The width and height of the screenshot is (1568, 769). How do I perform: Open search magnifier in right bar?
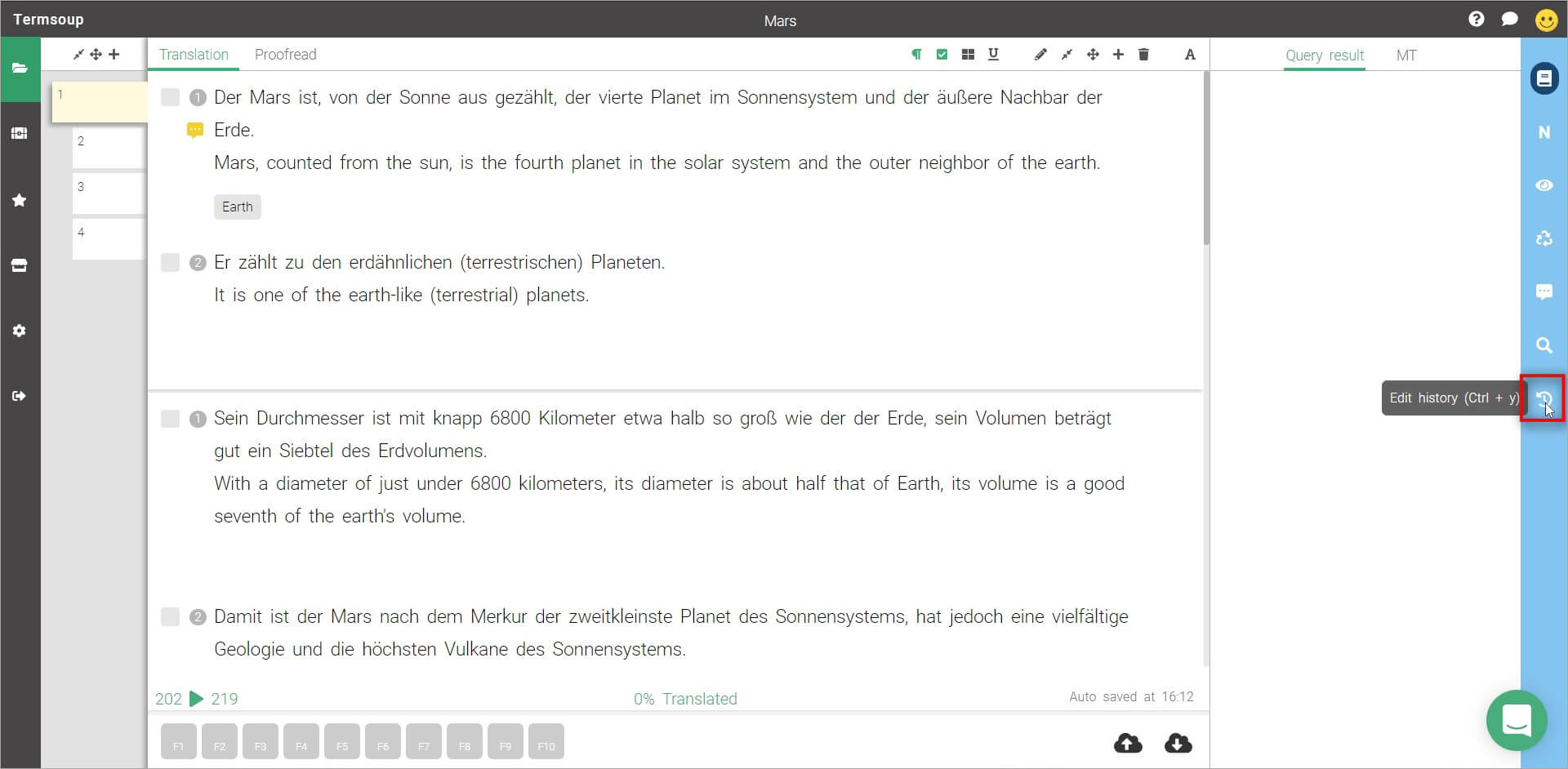pyautogui.click(x=1544, y=344)
